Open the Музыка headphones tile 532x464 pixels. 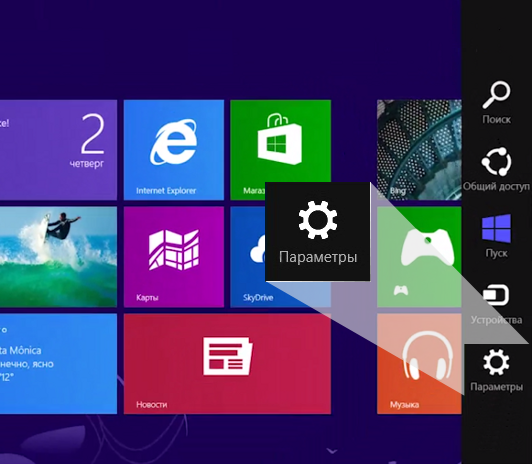pos(419,364)
